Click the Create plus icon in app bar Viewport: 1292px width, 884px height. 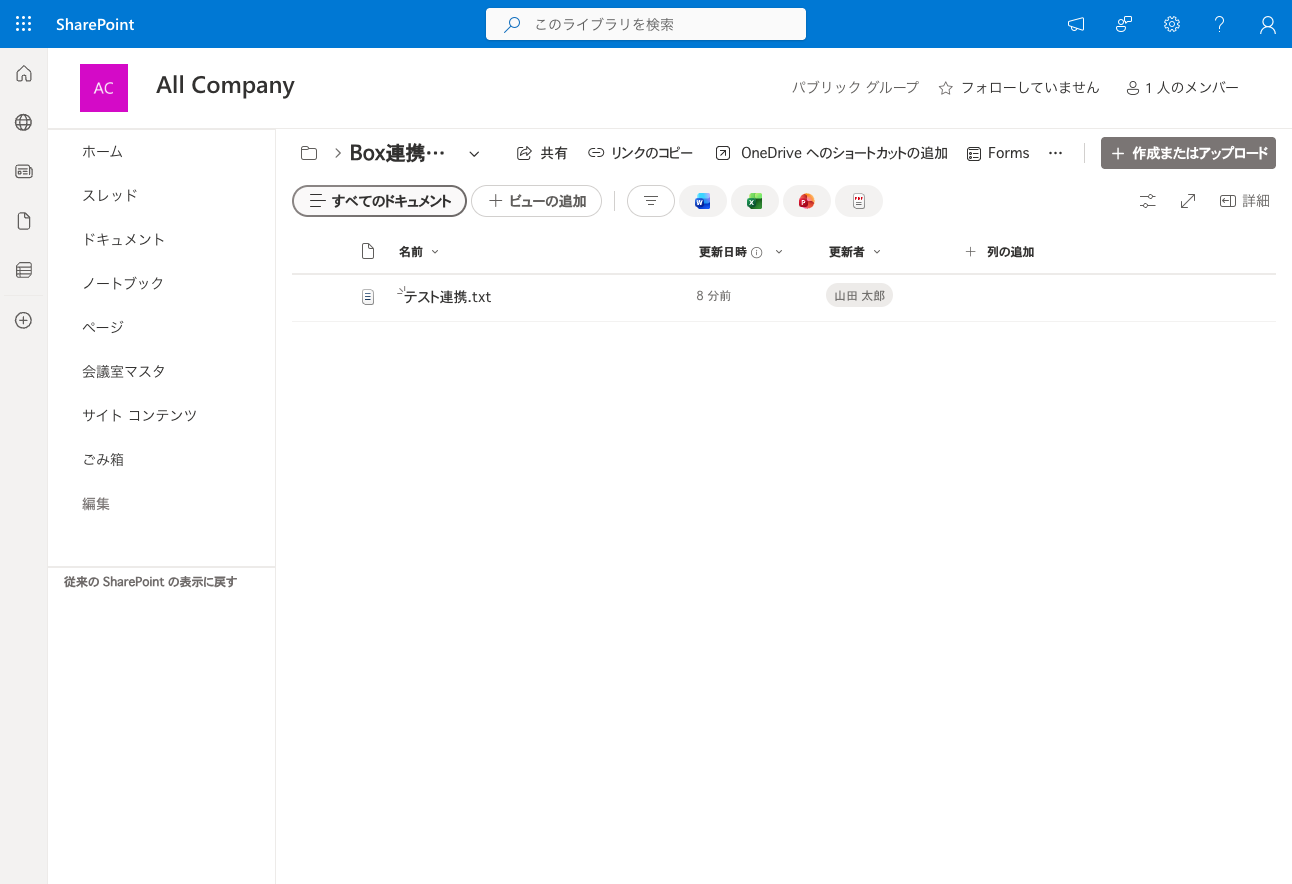click(24, 321)
